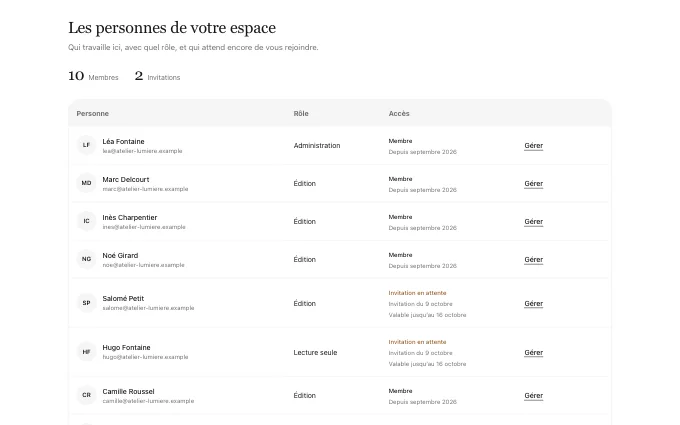
Task: Click the name Inès Charpentier
Action: pos(130,218)
